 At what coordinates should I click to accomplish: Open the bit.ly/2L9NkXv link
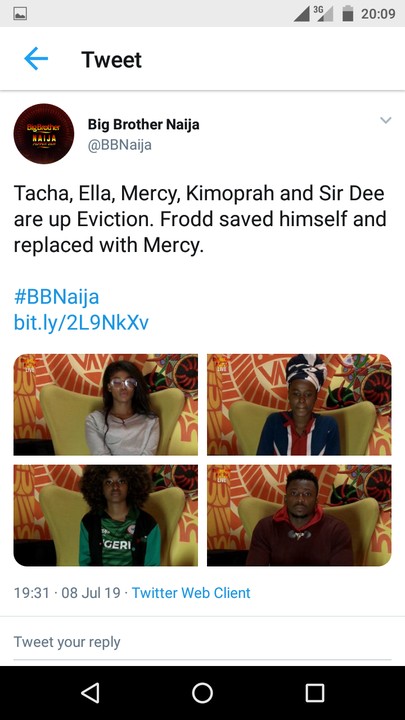pyautogui.click(x=81, y=323)
